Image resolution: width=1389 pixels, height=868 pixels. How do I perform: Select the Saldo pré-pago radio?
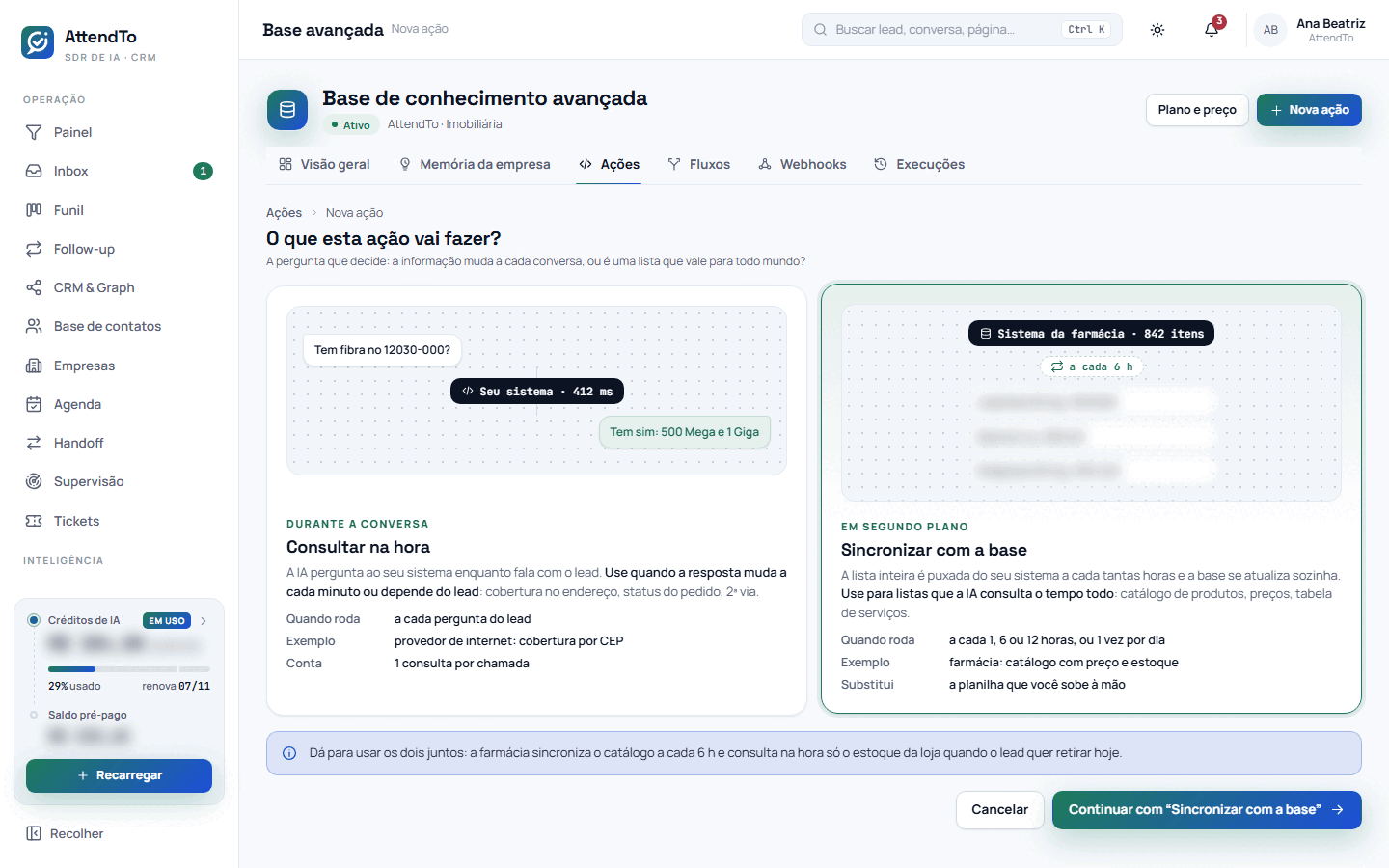pyautogui.click(x=34, y=715)
